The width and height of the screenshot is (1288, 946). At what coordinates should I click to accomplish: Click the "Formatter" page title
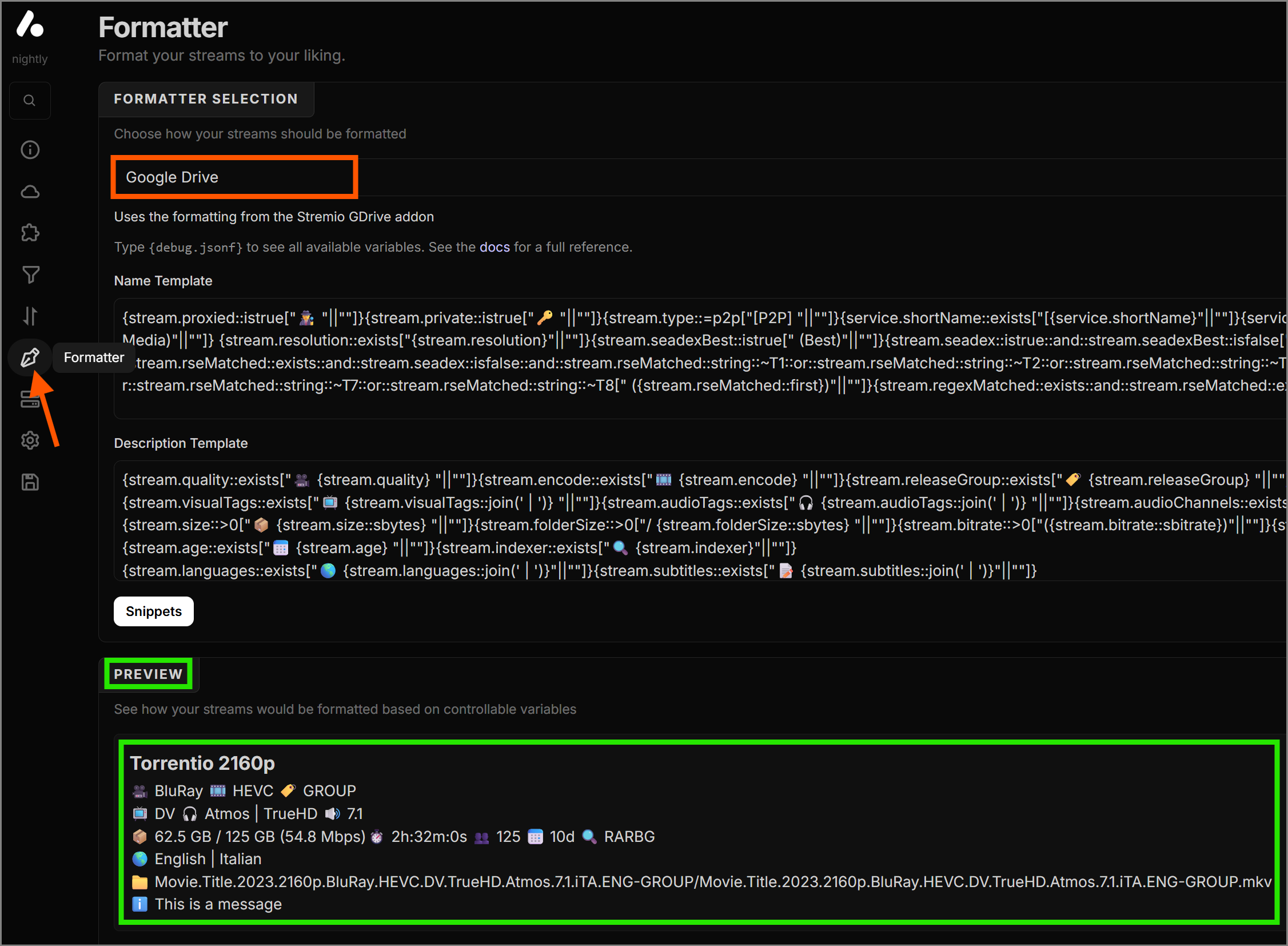[x=163, y=27]
